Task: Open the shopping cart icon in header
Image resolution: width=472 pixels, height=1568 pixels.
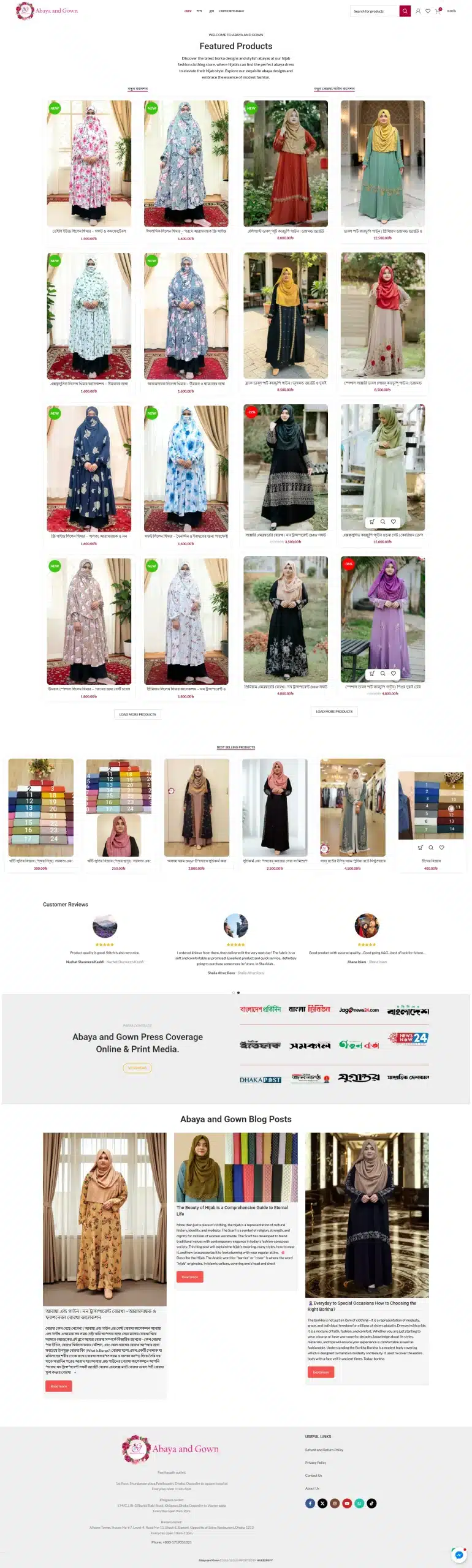Action: click(x=438, y=11)
